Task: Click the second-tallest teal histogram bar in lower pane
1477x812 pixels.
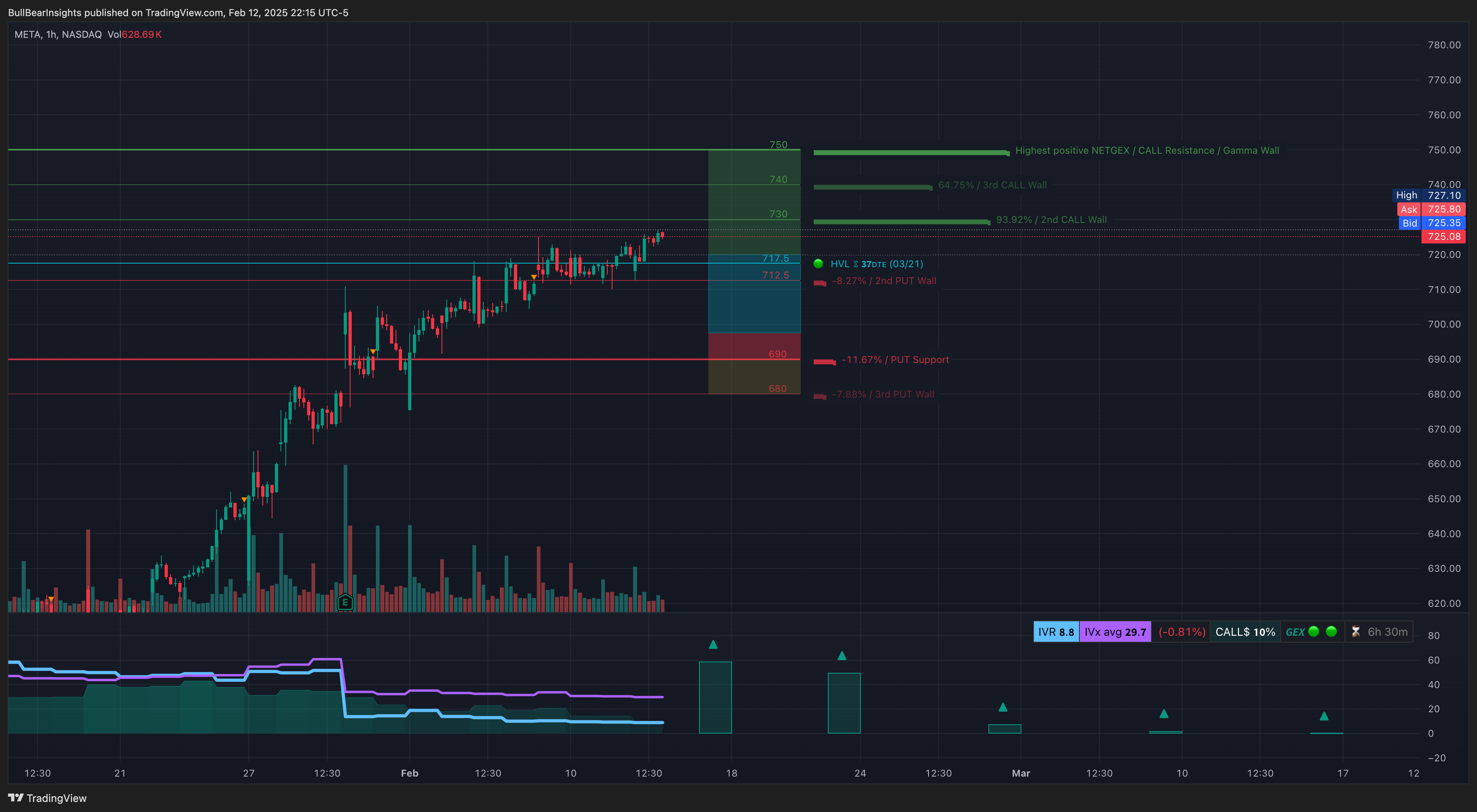Action: click(x=844, y=703)
